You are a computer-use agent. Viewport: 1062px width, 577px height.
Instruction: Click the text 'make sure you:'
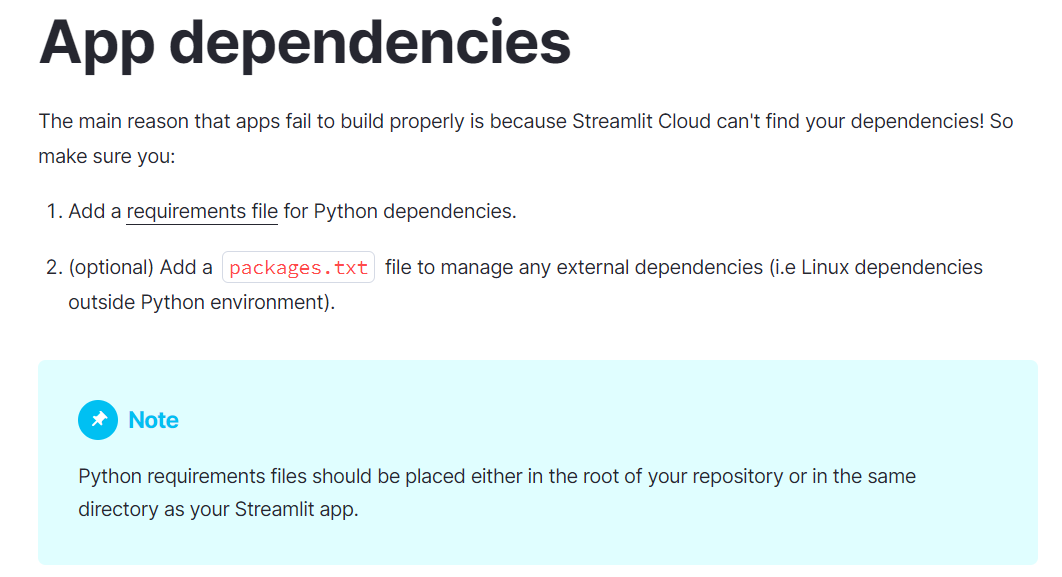coord(107,156)
